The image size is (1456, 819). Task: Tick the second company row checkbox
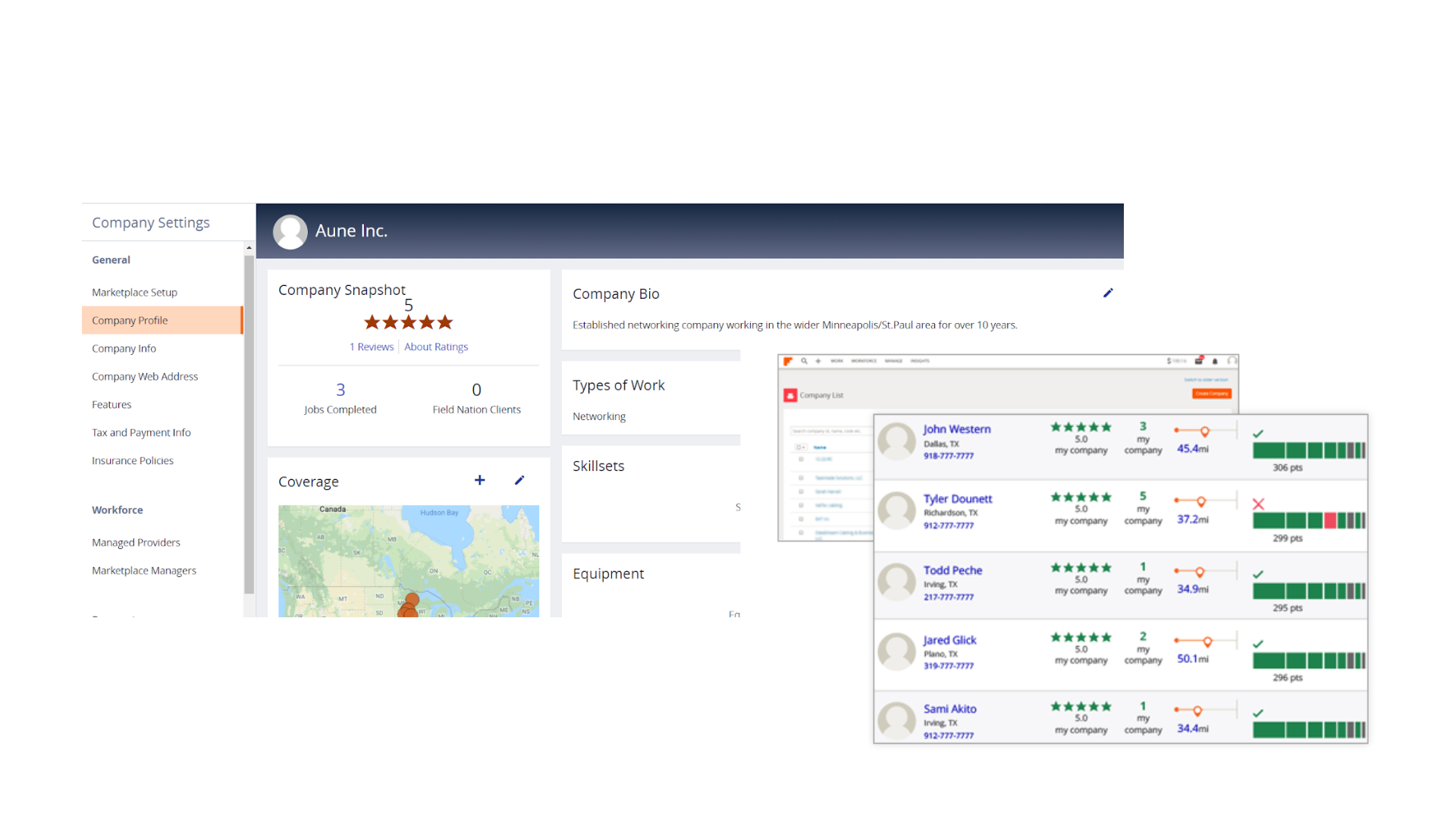(x=801, y=478)
